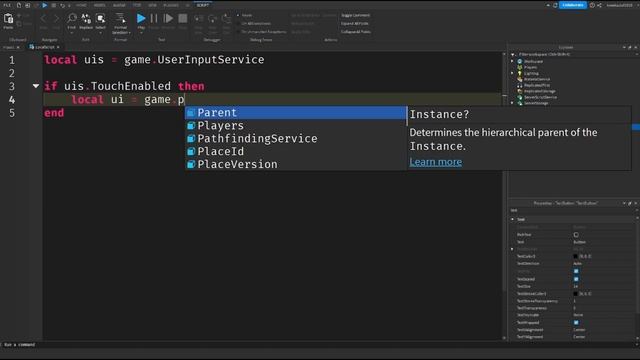This screenshot has width=640, height=360.
Task: Choose PlaceVersion from autocomplete list
Action: 296,164
